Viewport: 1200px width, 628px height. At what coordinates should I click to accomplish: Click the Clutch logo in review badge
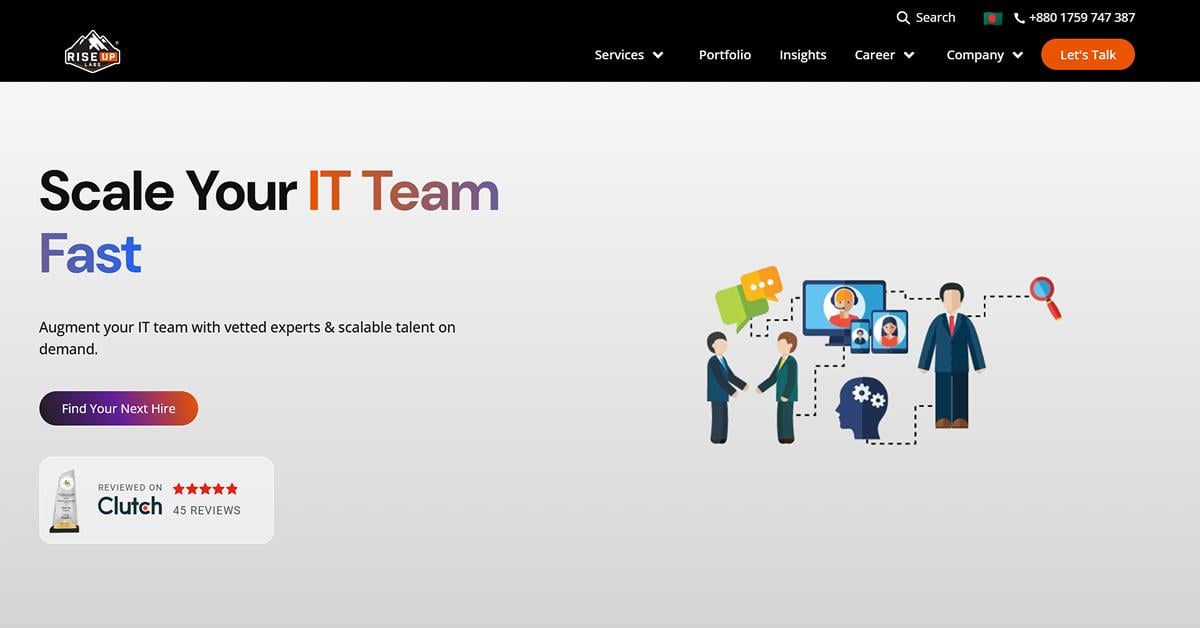coord(130,506)
